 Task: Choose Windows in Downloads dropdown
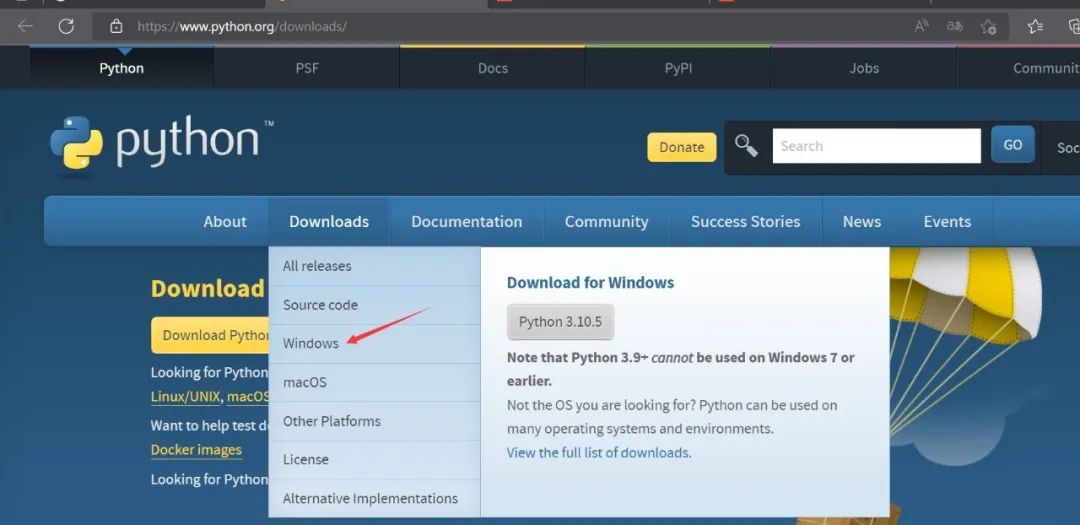tap(374, 343)
